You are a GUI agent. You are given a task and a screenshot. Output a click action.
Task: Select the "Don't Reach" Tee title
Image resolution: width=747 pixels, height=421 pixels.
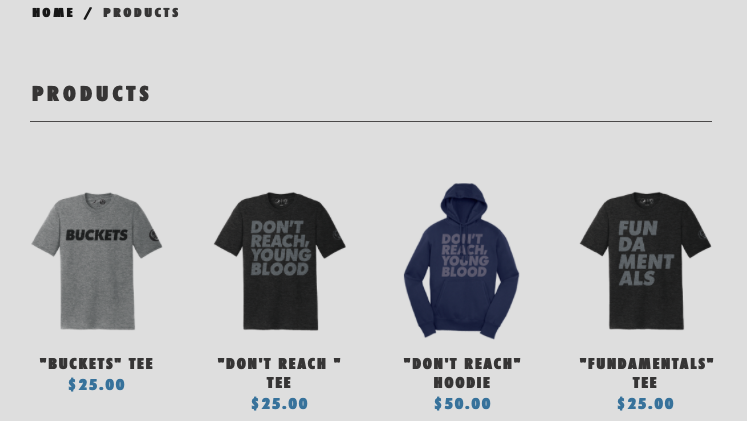pos(280,373)
